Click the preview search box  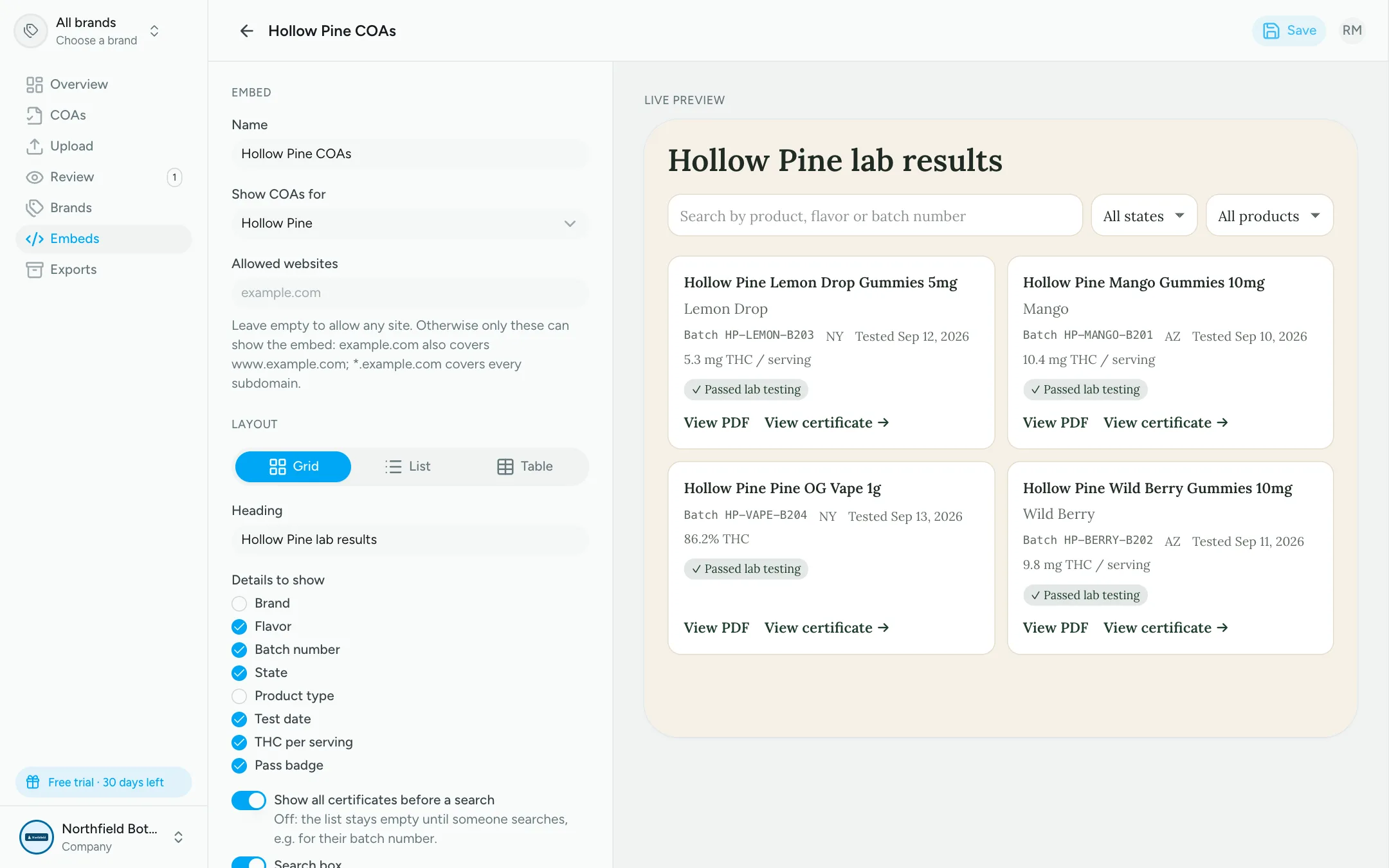click(x=875, y=215)
